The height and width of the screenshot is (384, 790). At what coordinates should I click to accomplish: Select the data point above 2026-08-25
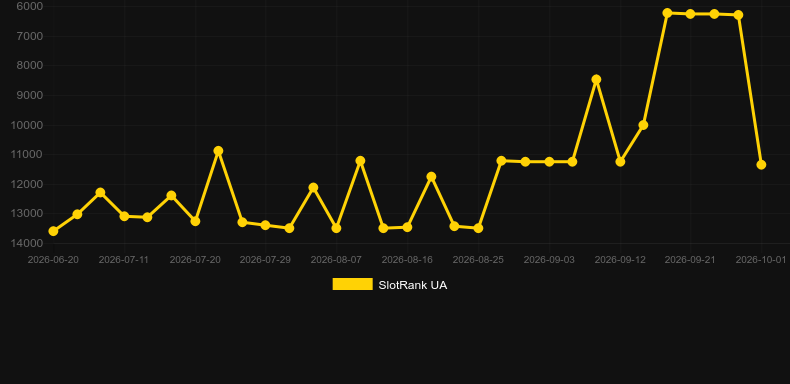coord(478,228)
